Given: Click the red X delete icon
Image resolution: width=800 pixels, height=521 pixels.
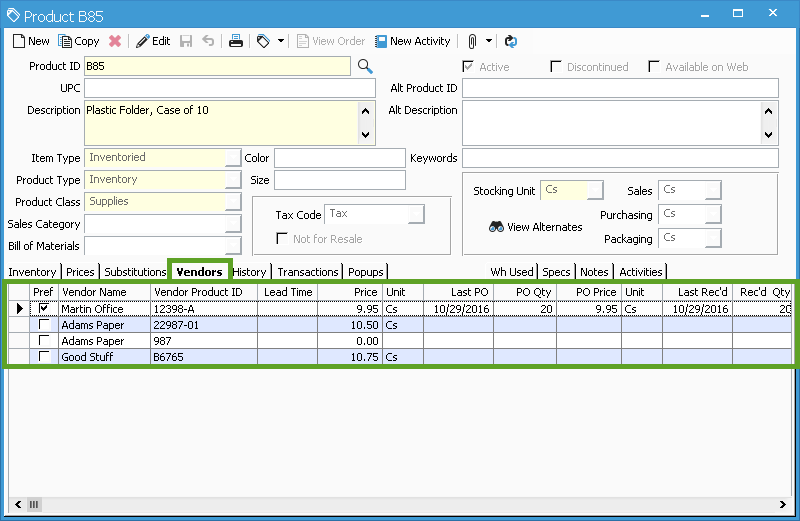Looking at the screenshot, I should coord(115,41).
